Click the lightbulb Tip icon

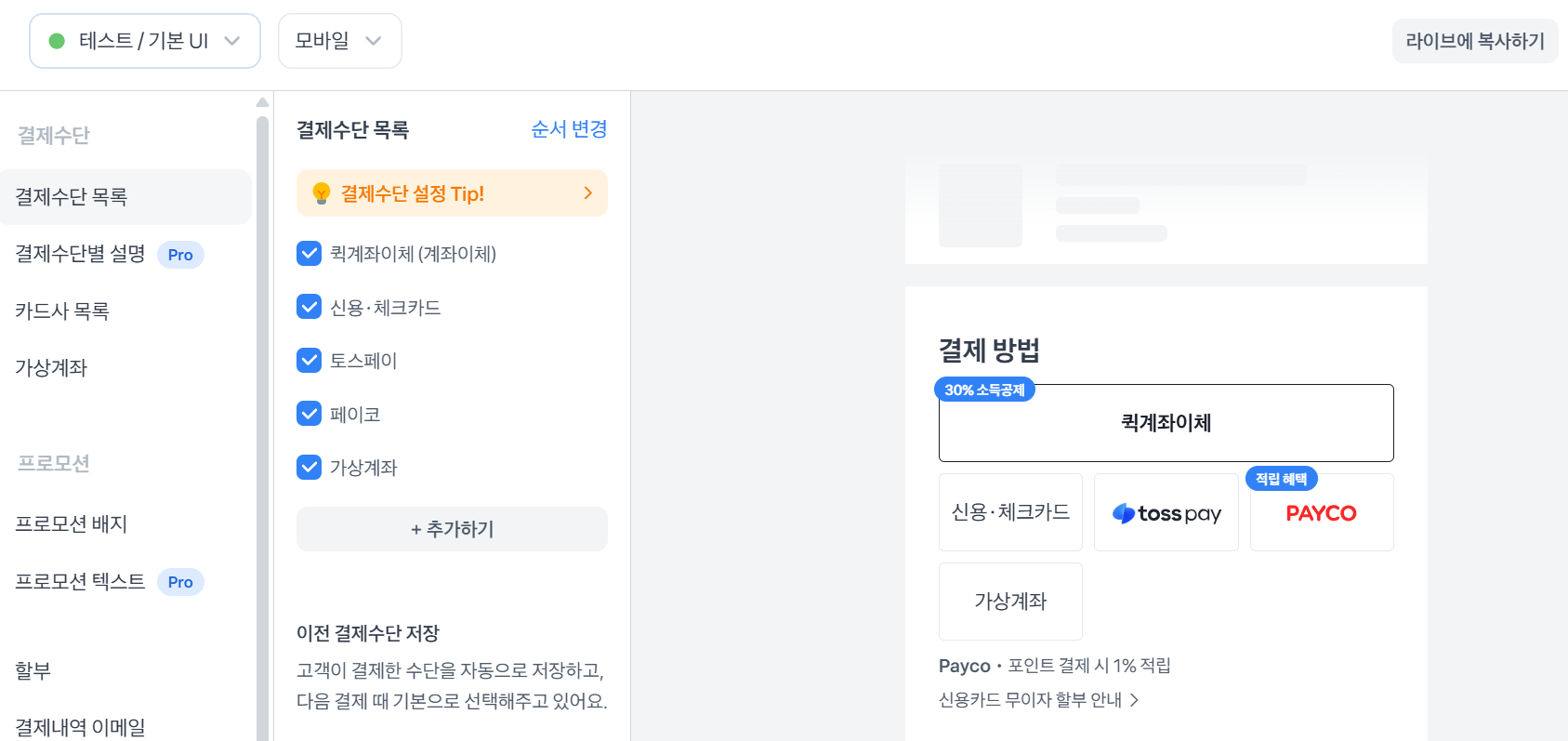point(322,193)
